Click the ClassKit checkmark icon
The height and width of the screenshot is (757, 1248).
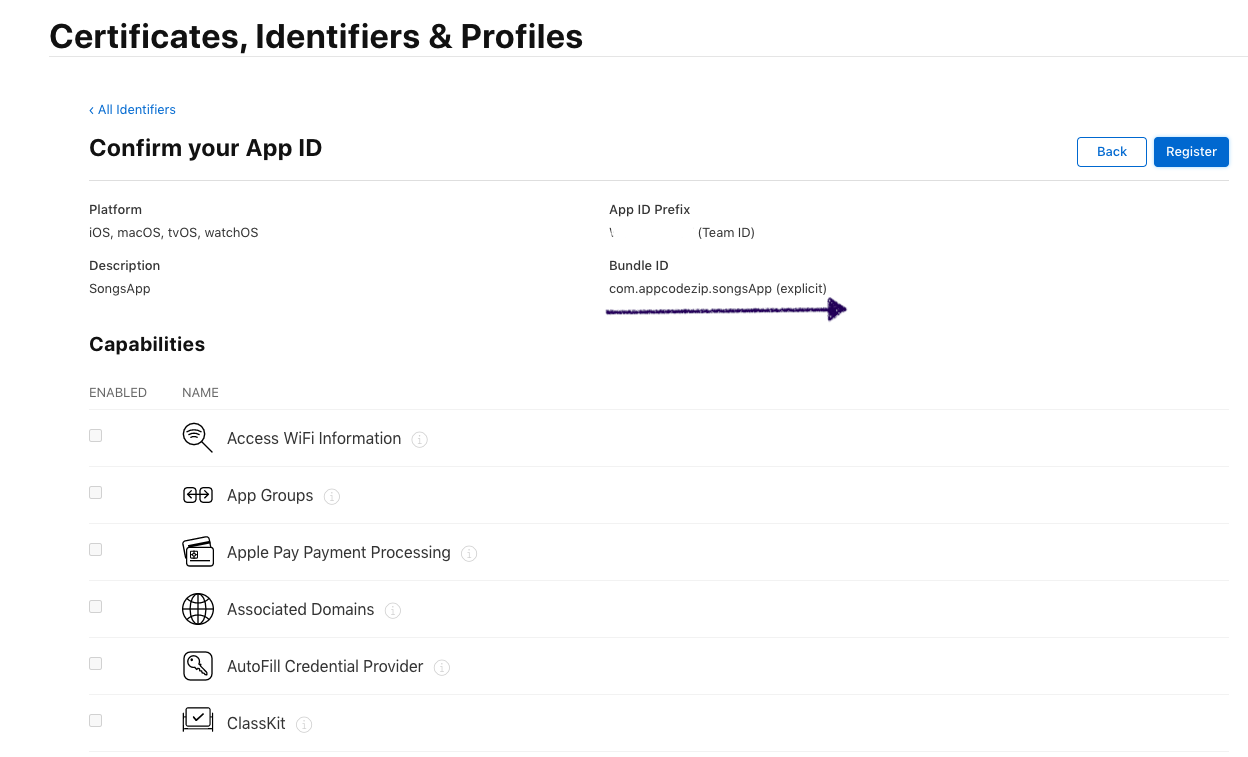click(x=197, y=718)
